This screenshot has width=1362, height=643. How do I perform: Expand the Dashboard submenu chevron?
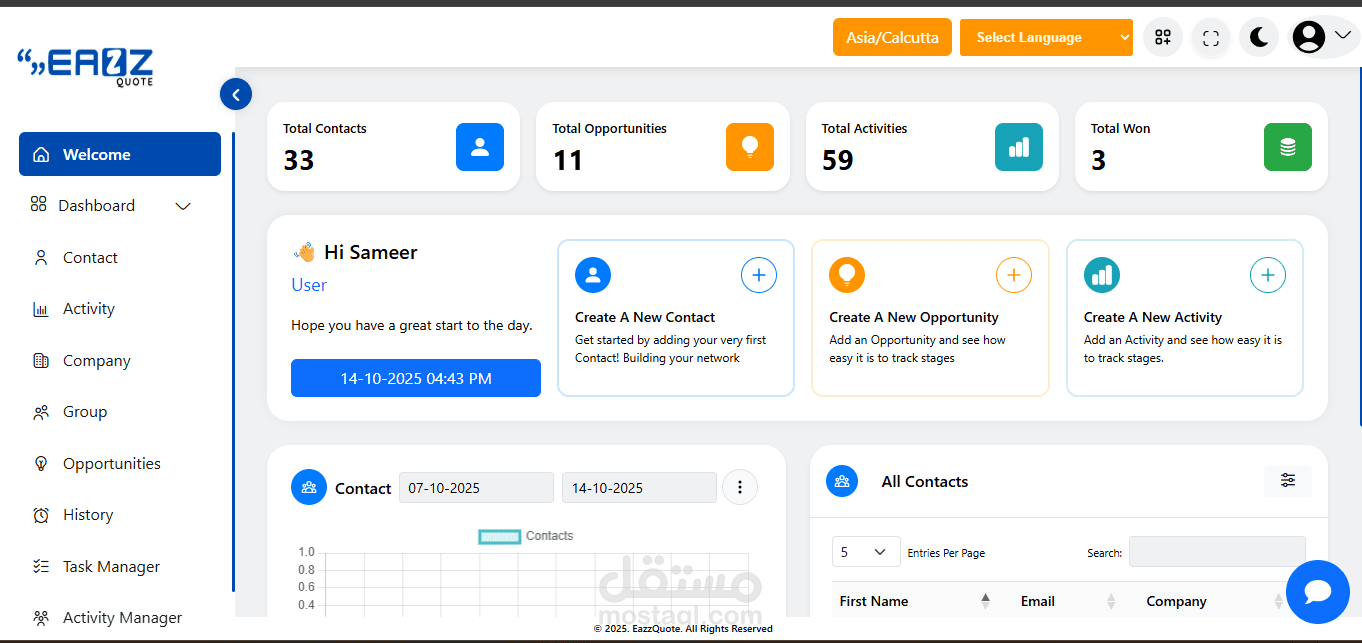[x=183, y=206]
